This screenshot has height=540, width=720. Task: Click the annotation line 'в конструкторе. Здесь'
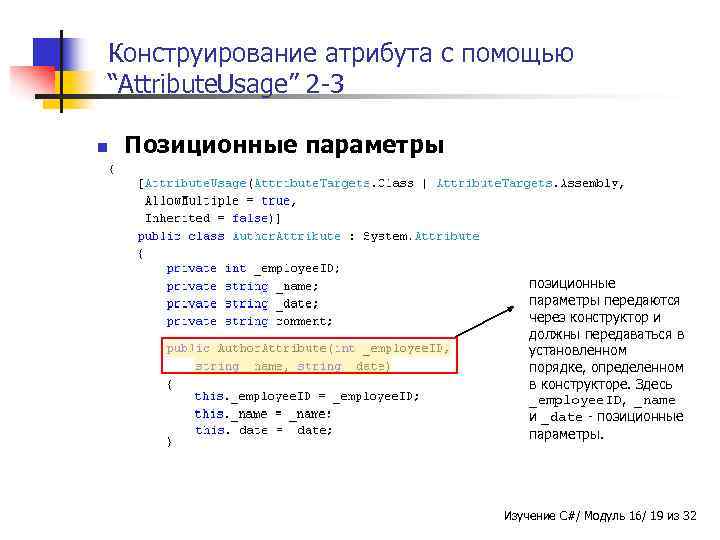coord(601,384)
